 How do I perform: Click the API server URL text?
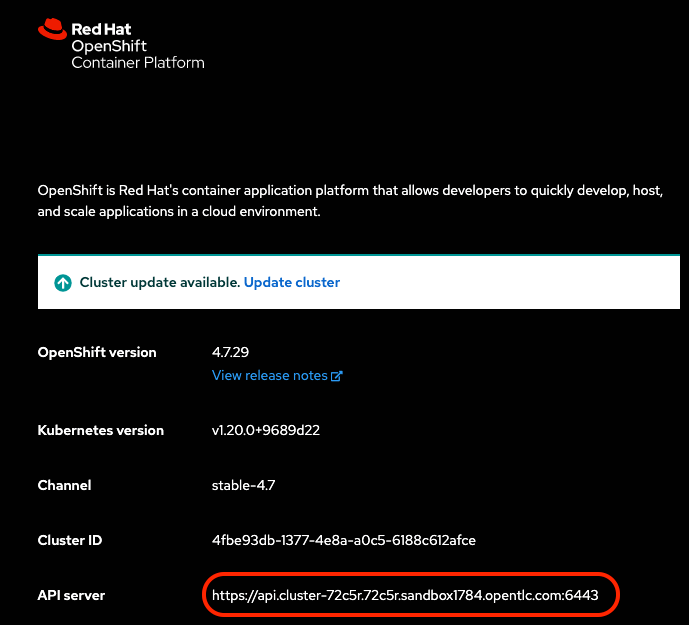(405, 596)
